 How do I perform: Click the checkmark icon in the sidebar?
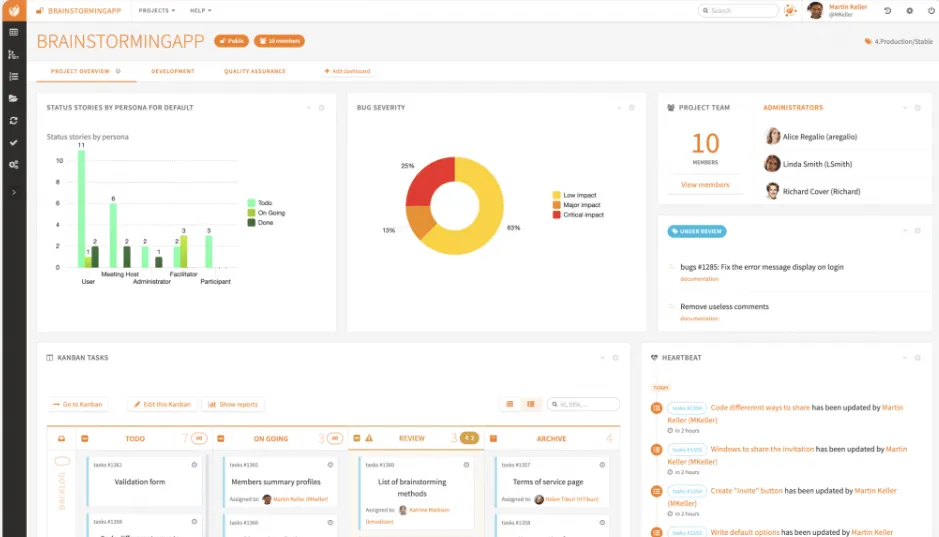13,142
